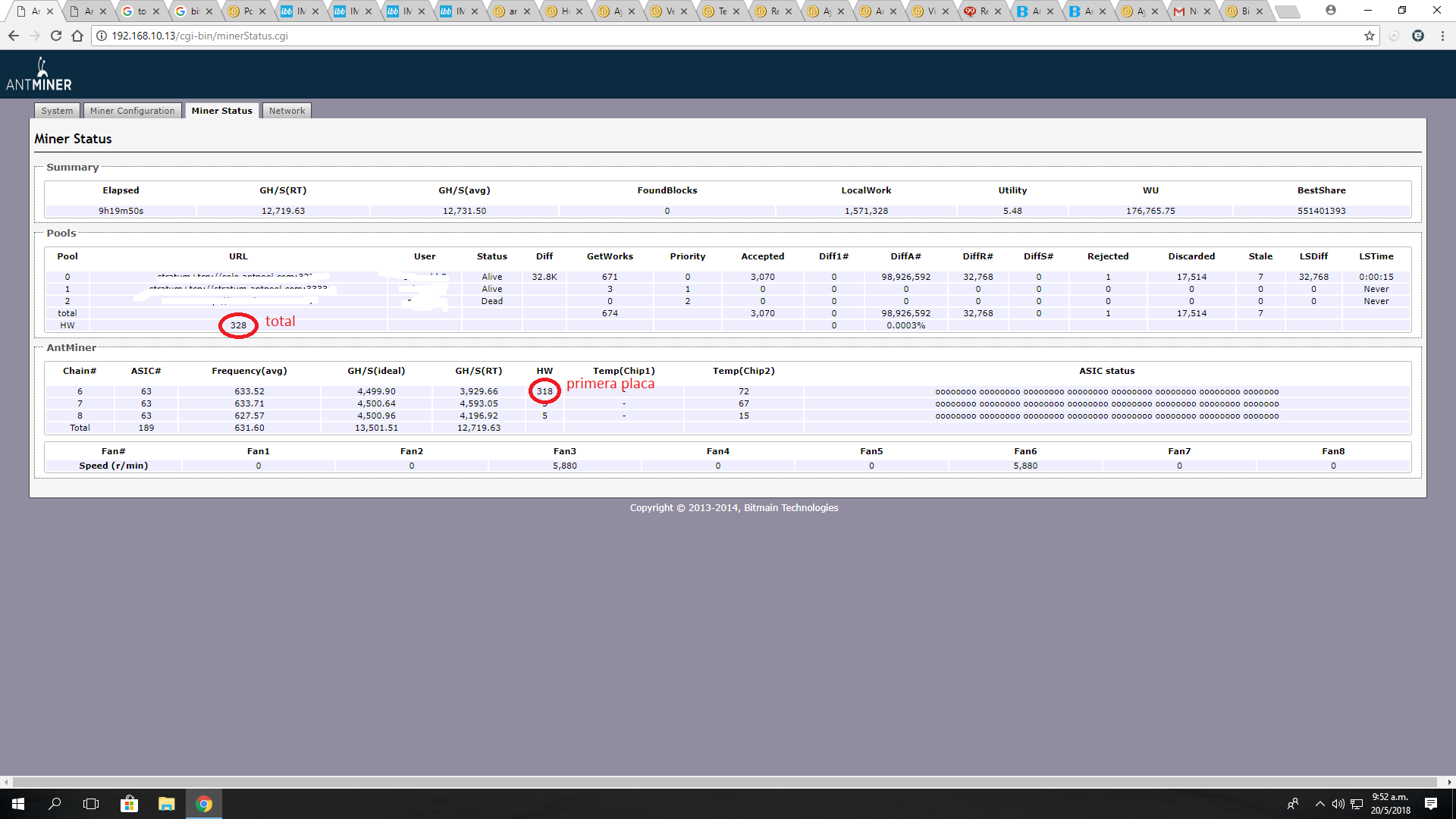Click the Chrome profile avatar icon

click(1331, 10)
